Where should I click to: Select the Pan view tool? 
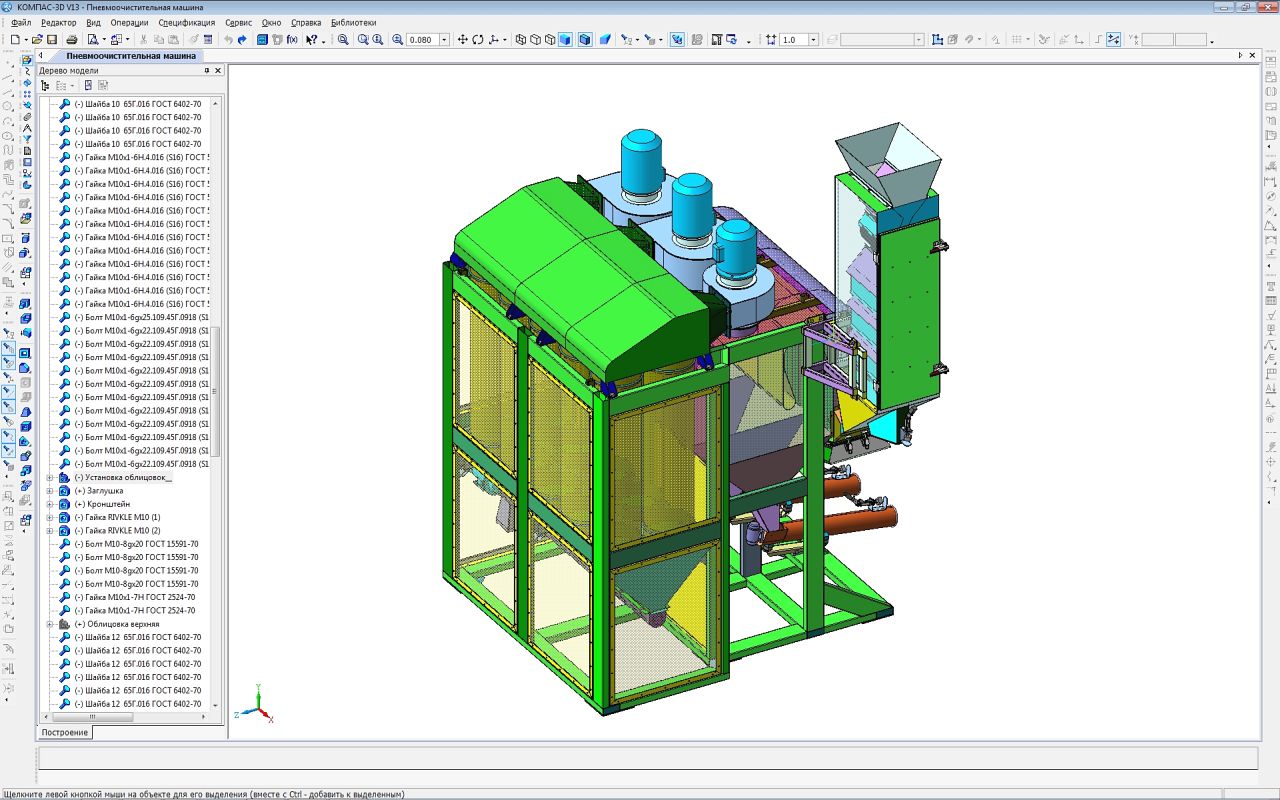tap(462, 40)
